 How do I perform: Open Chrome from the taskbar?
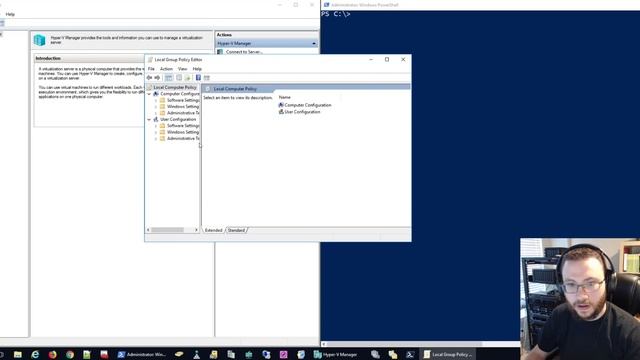(x=70, y=354)
